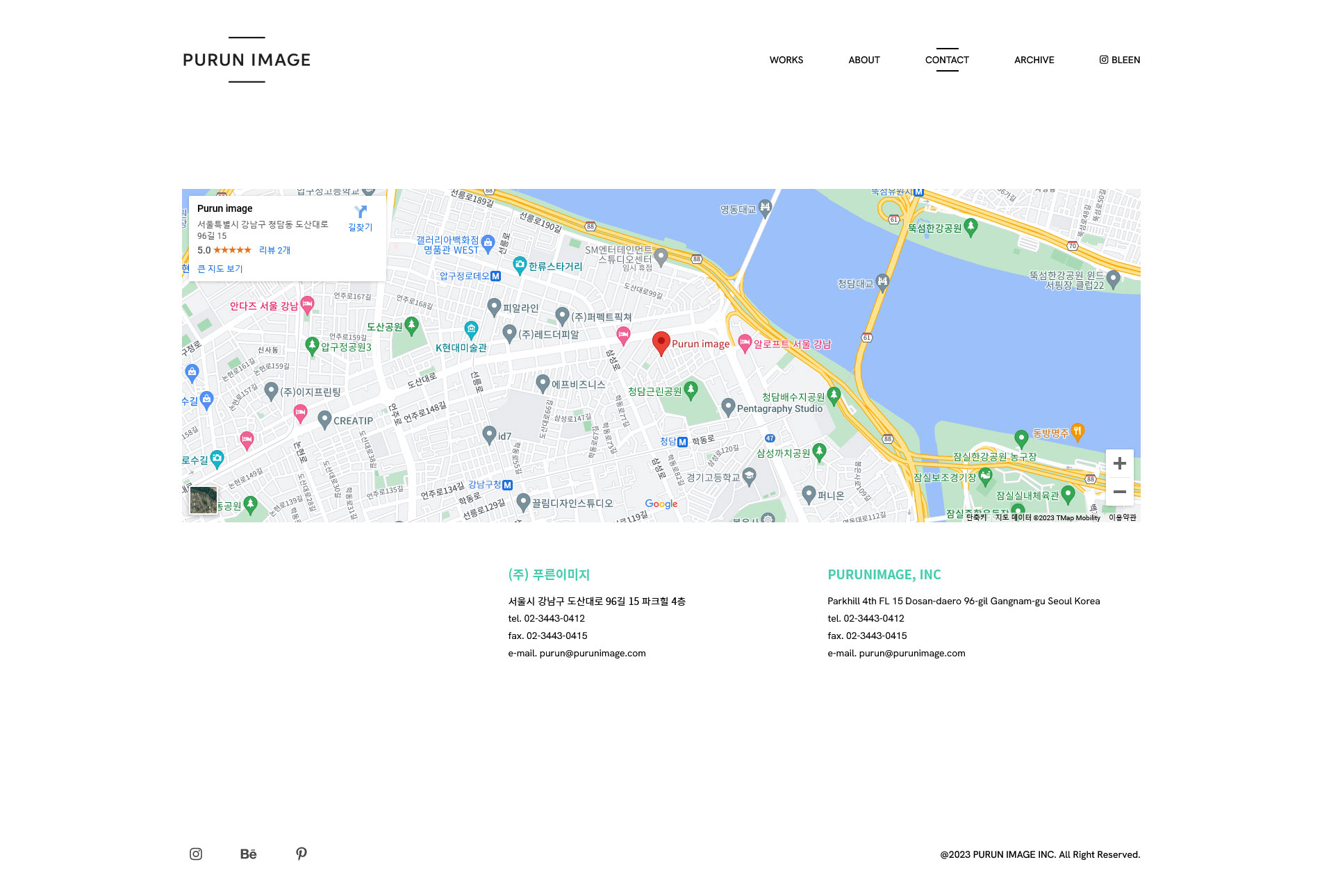Click copyright @2023 PURUN IMAGE text
1322x896 pixels.
coord(1040,854)
